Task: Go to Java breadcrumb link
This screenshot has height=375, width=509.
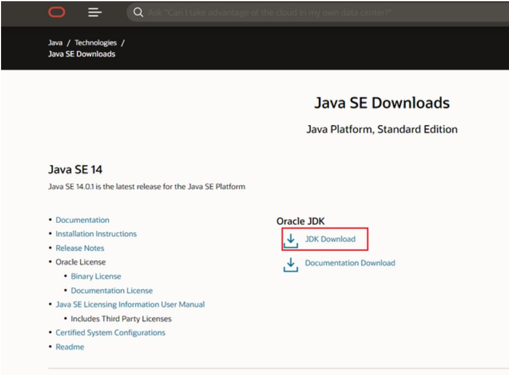Action: click(55, 43)
